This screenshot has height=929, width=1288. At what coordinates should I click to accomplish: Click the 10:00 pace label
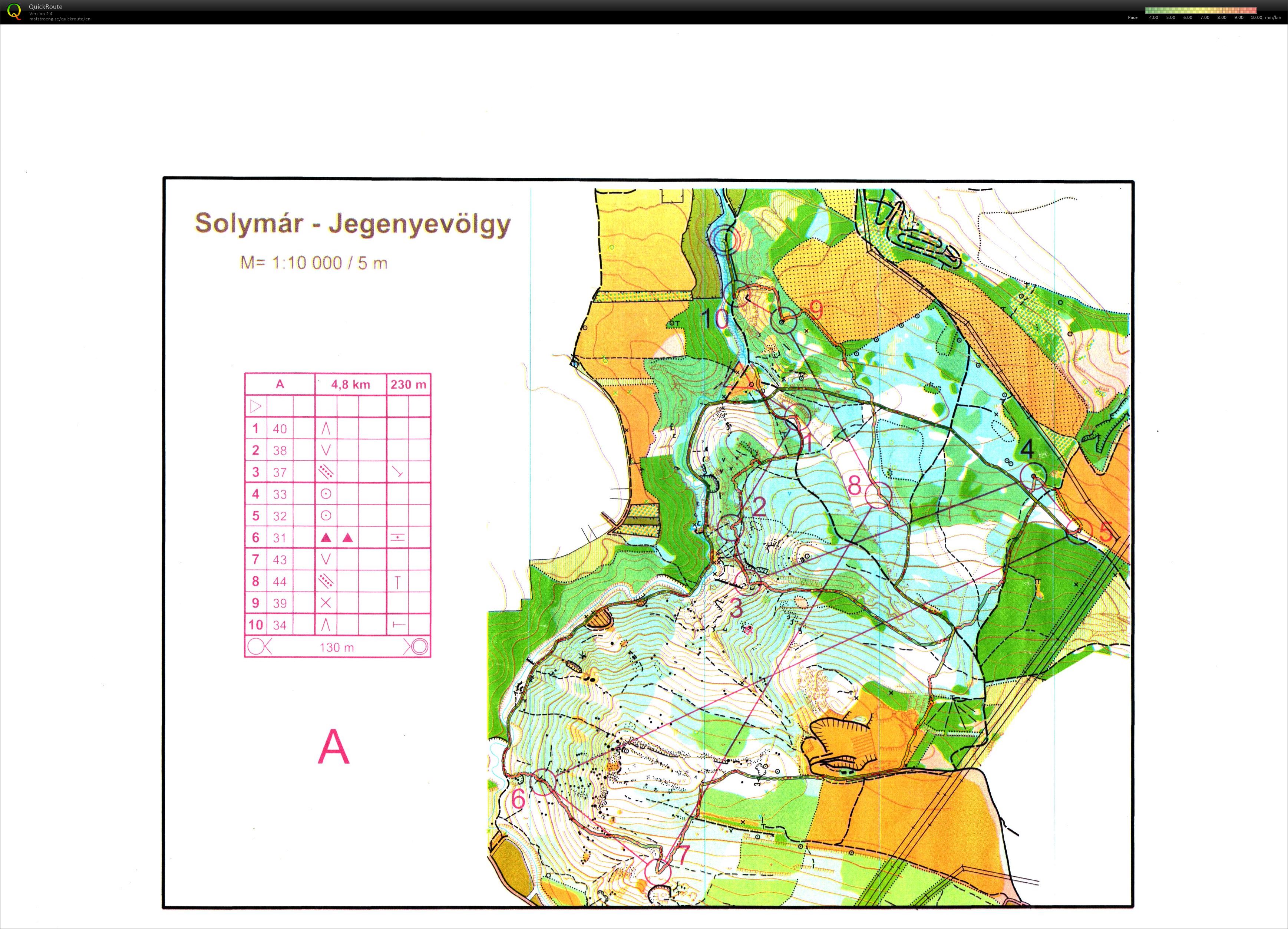(x=1256, y=17)
